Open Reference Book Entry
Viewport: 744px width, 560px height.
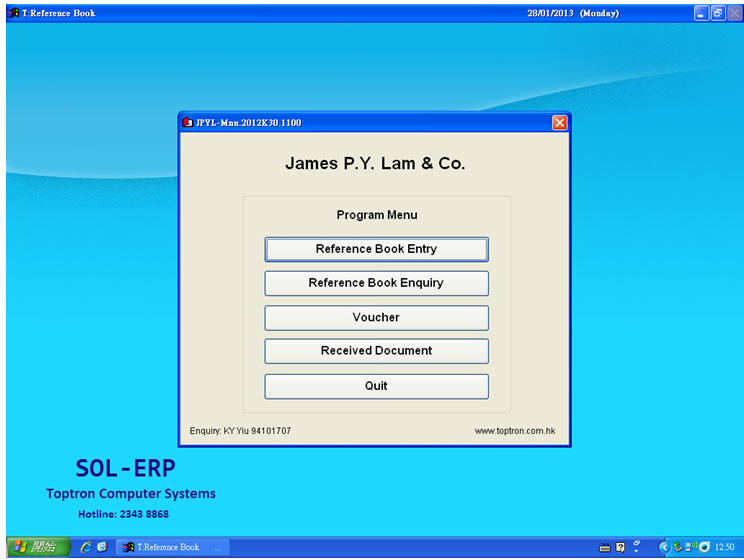tap(376, 250)
